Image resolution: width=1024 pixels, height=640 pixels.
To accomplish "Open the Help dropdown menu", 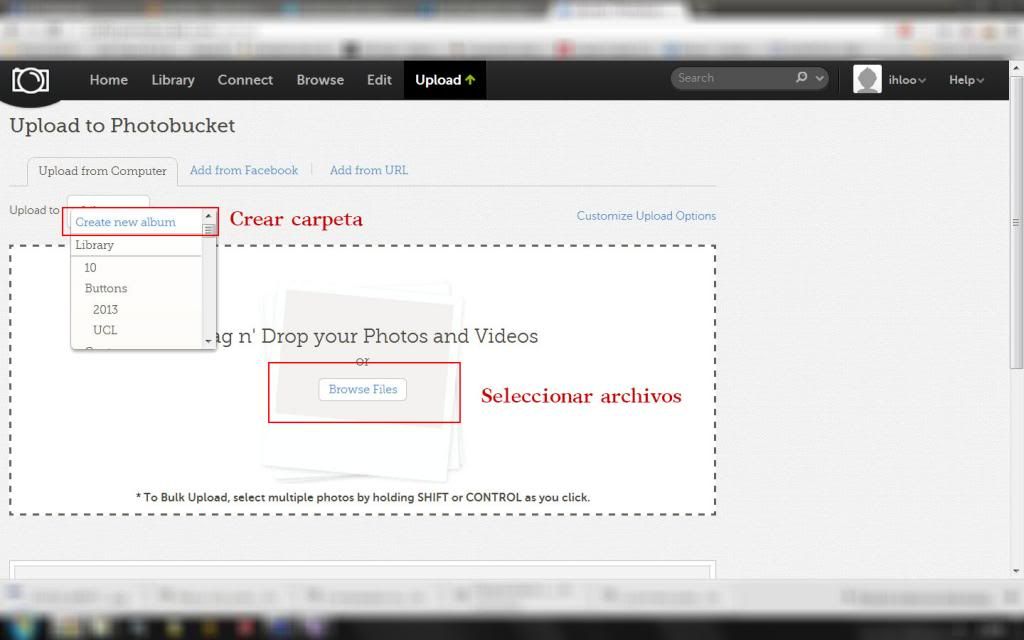I will click(x=966, y=80).
